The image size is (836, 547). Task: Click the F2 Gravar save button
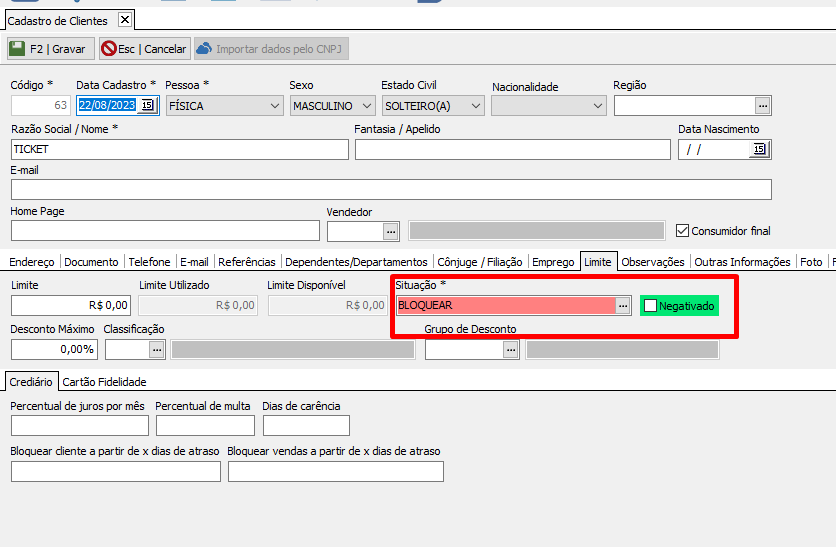pyautogui.click(x=50, y=48)
